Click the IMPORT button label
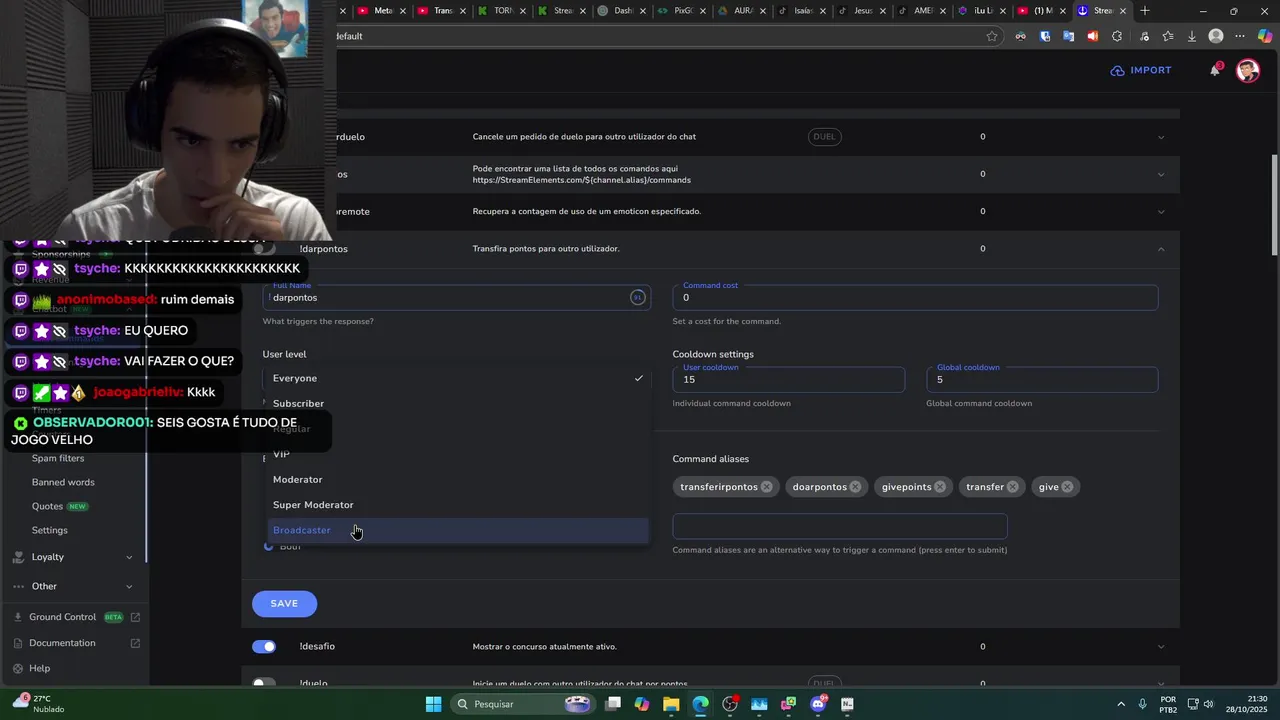This screenshot has height=720, width=1280. [x=1150, y=70]
